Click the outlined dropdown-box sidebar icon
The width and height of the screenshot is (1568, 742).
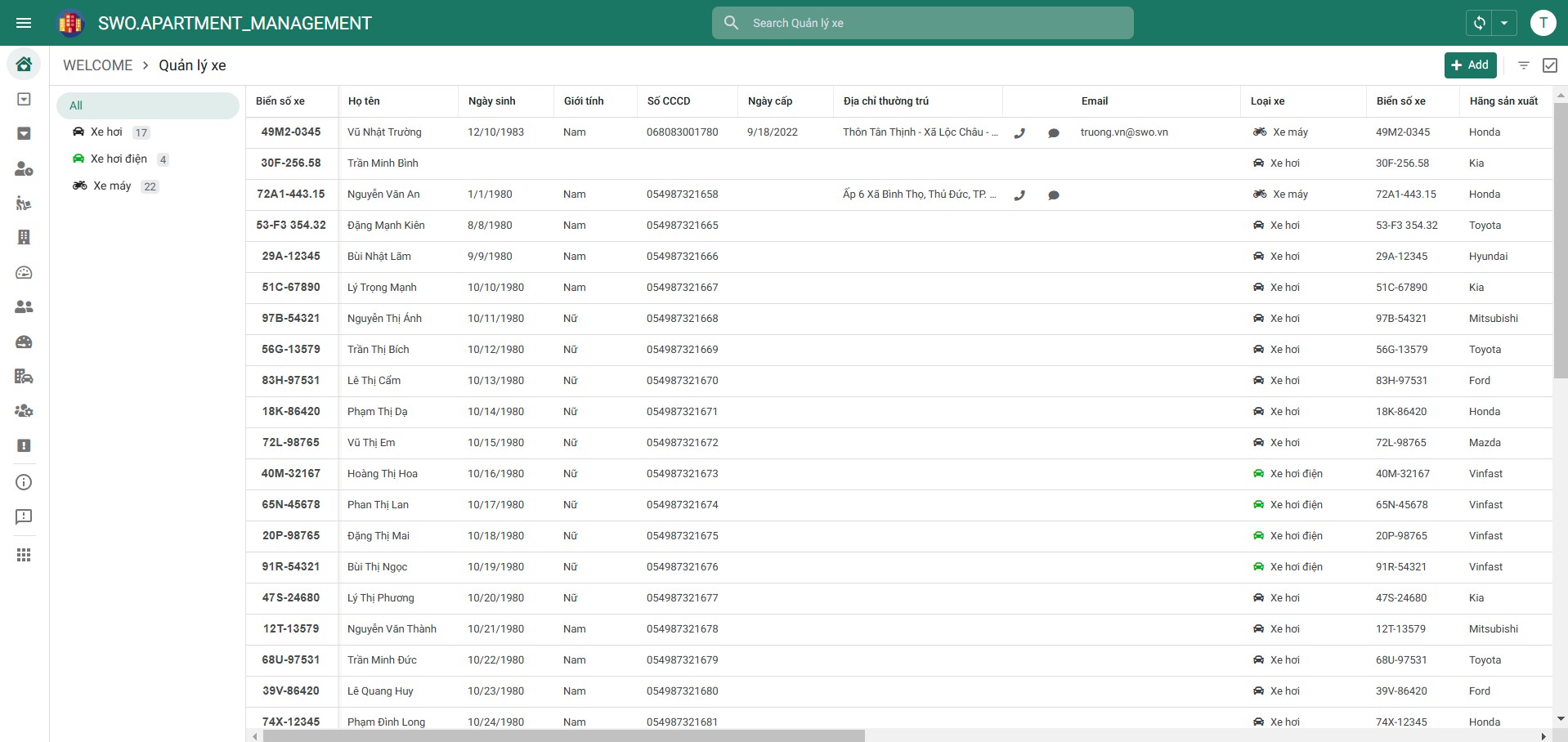(x=24, y=99)
